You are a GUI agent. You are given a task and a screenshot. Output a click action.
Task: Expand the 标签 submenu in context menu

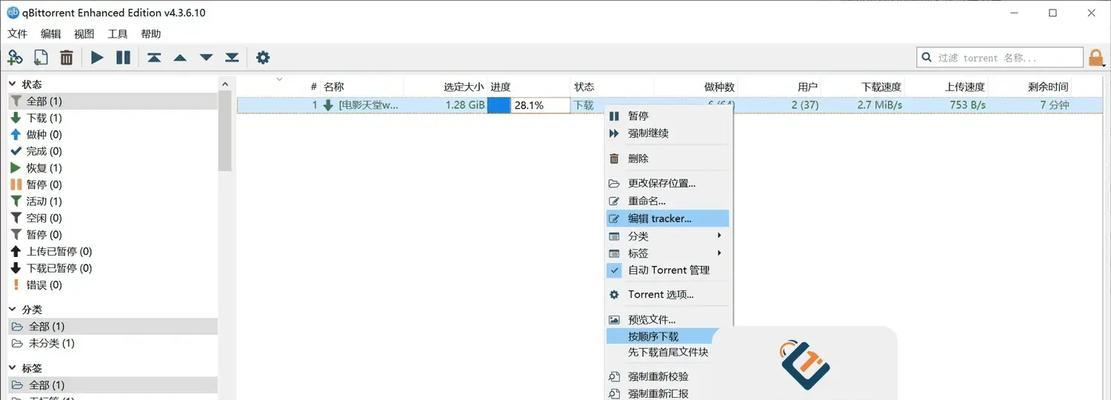point(668,253)
